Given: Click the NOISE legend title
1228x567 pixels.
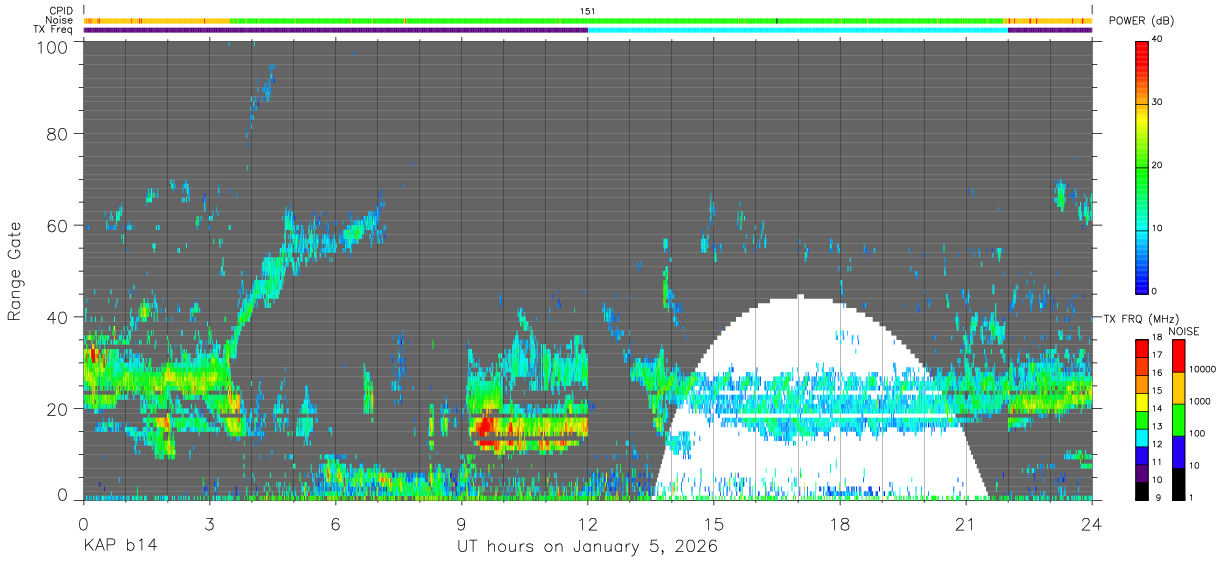Looking at the screenshot, I should click(x=1185, y=331).
